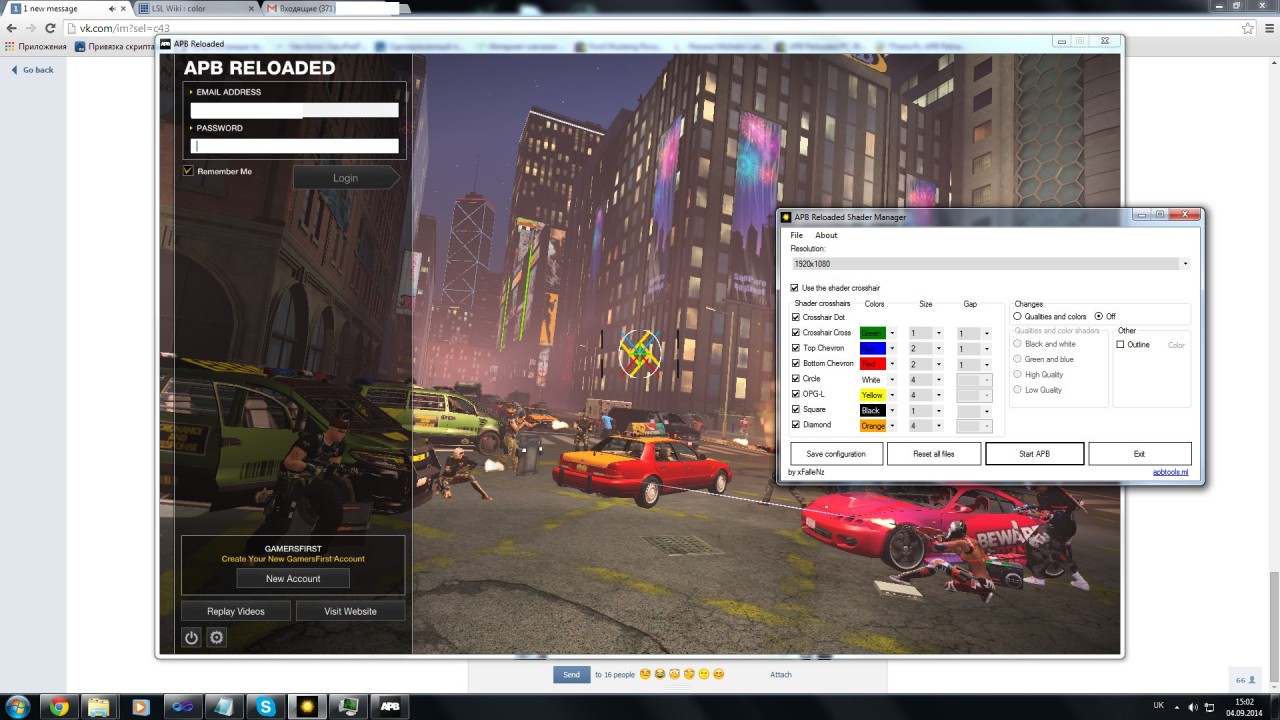
Task: Click Login button in APB launcher
Action: pyautogui.click(x=346, y=178)
